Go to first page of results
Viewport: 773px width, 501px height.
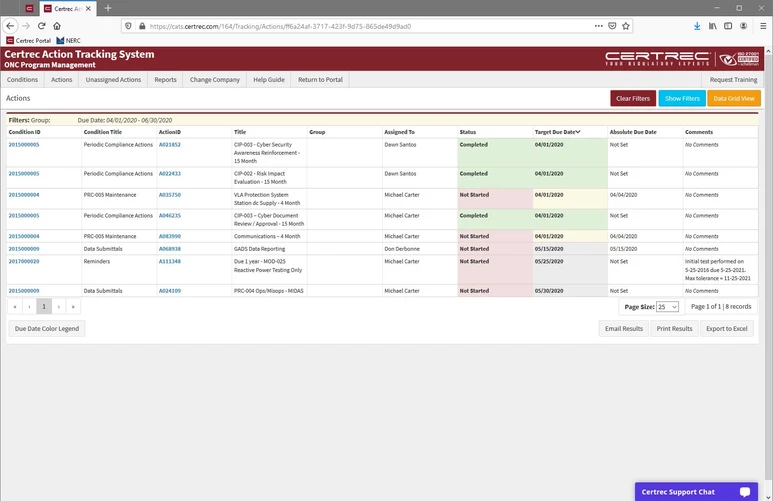(x=15, y=307)
